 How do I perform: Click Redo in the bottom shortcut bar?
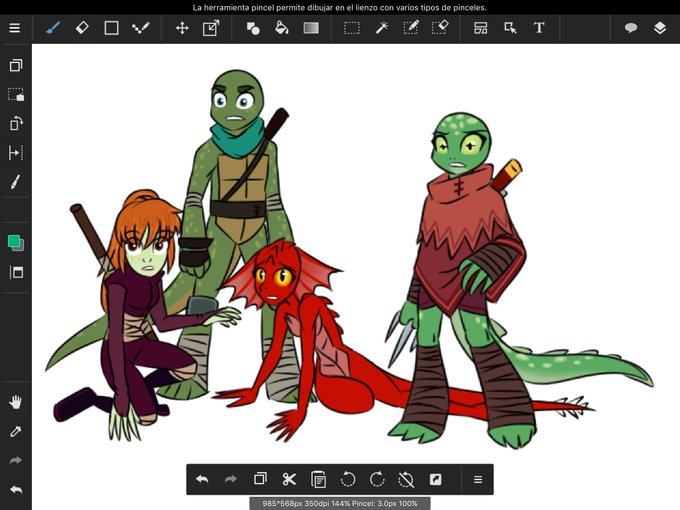pyautogui.click(x=231, y=479)
